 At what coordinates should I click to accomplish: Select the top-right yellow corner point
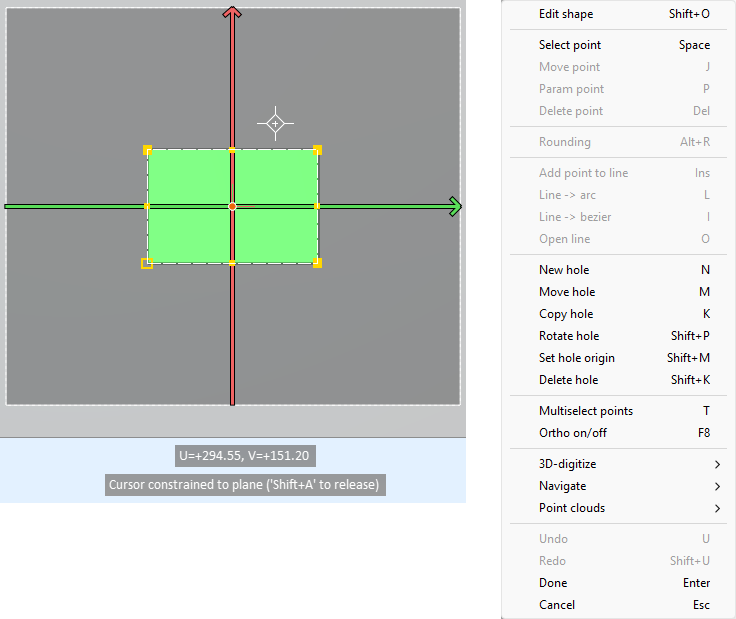317,150
